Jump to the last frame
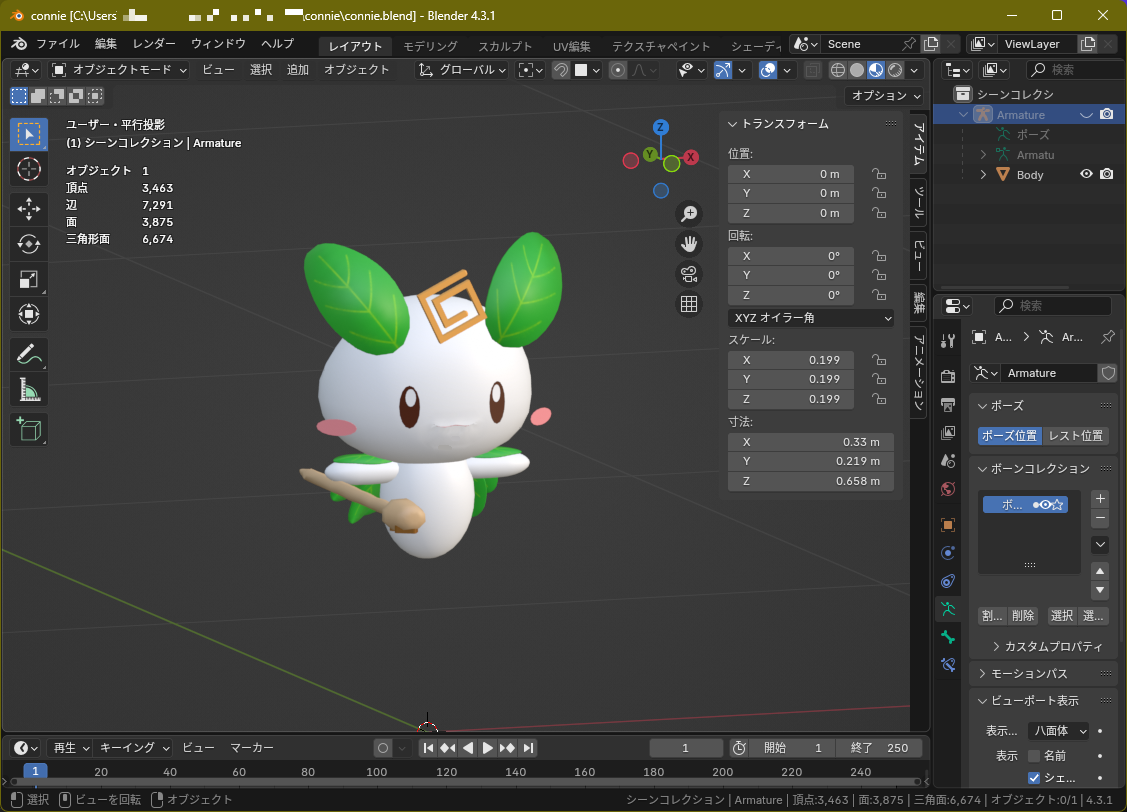Image resolution: width=1127 pixels, height=812 pixels. pyautogui.click(x=528, y=748)
